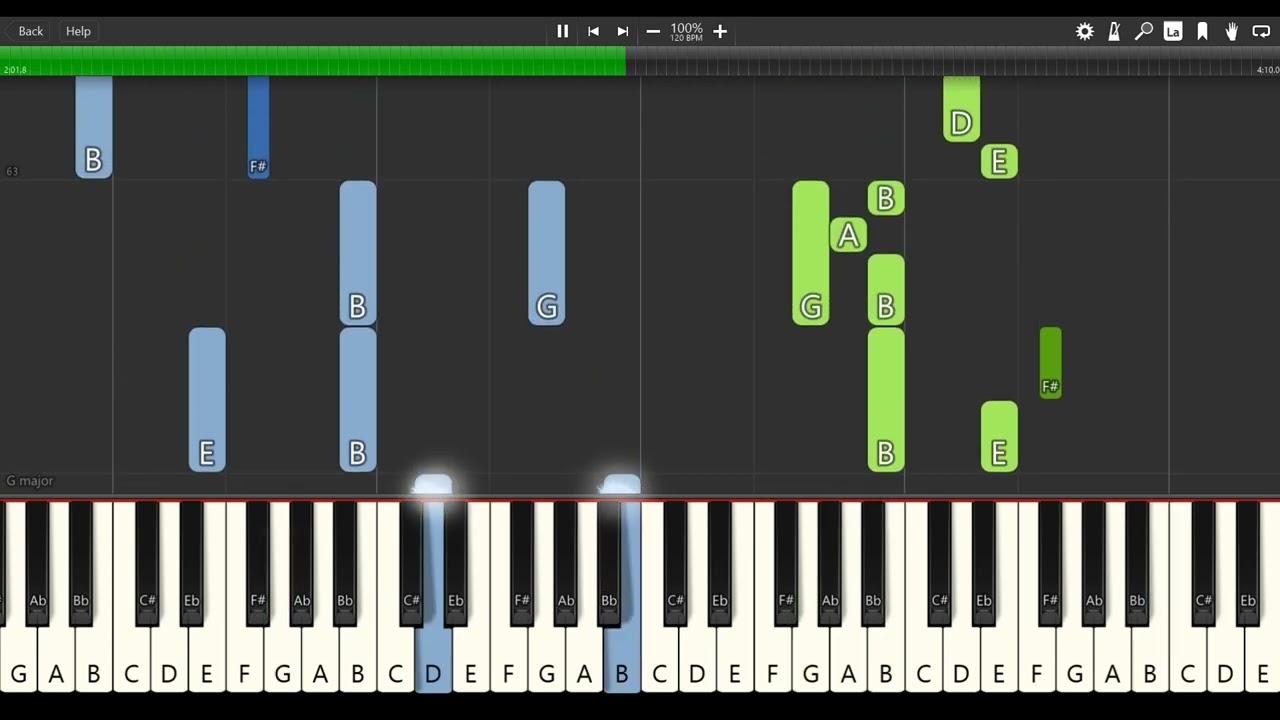This screenshot has height=720, width=1280.
Task: Click the blue falling G note
Action: [547, 253]
